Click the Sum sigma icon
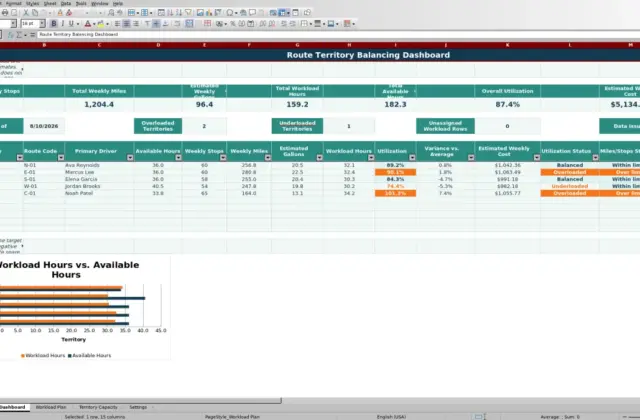The image size is (640, 420). [x=19, y=35]
